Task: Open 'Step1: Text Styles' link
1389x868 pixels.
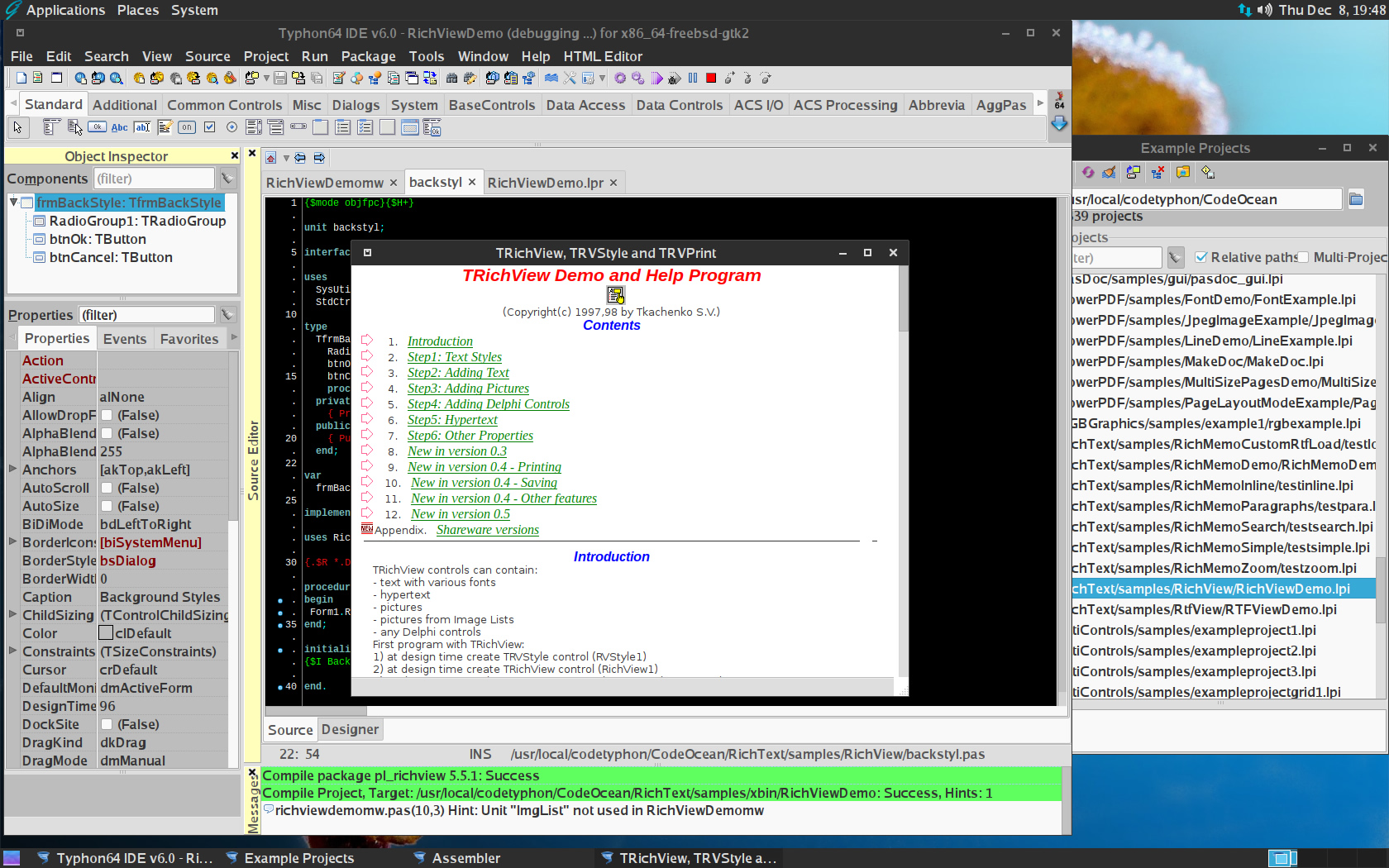Action: point(455,357)
